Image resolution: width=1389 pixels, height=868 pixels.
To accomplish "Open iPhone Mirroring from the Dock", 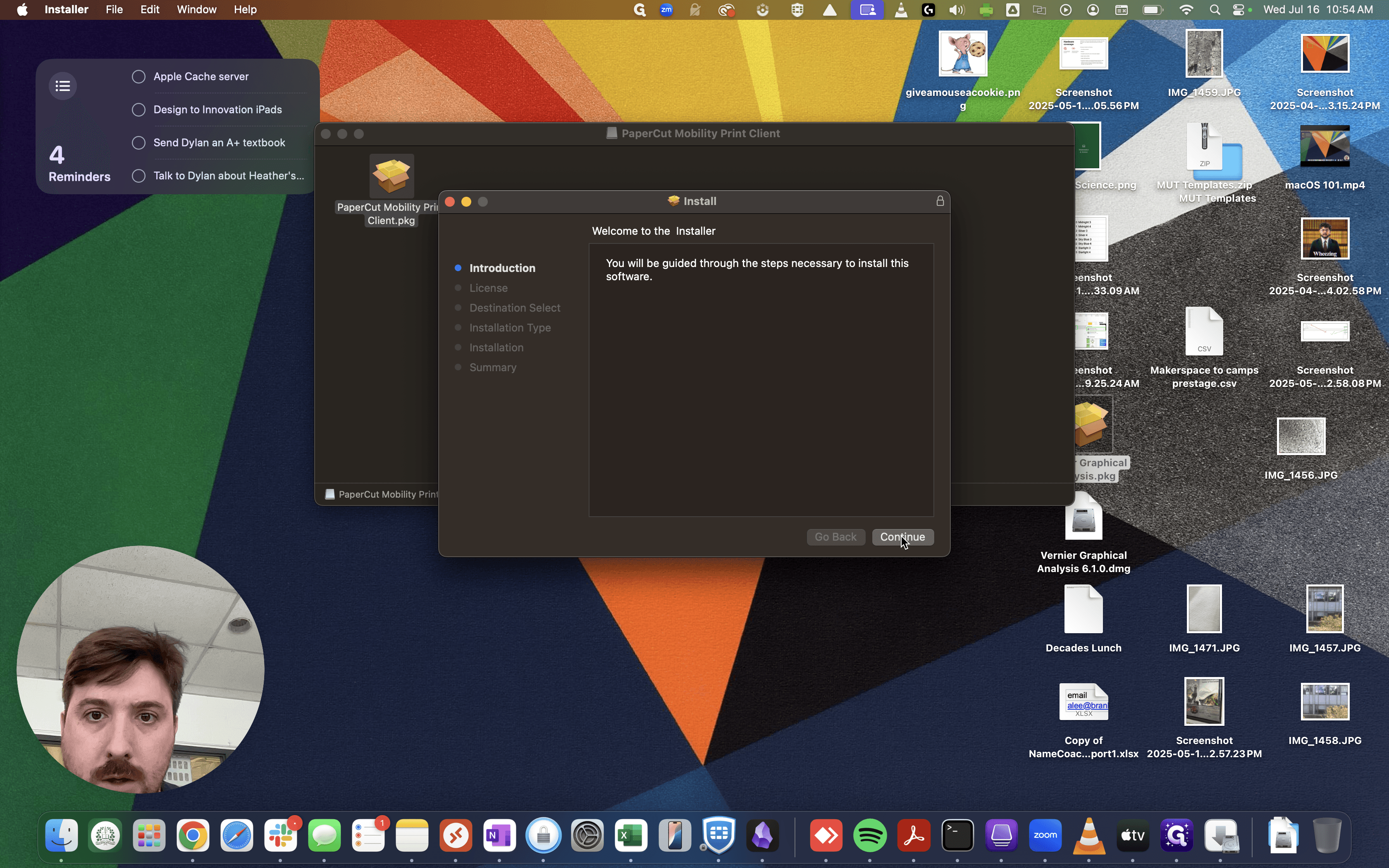I will click(x=675, y=835).
